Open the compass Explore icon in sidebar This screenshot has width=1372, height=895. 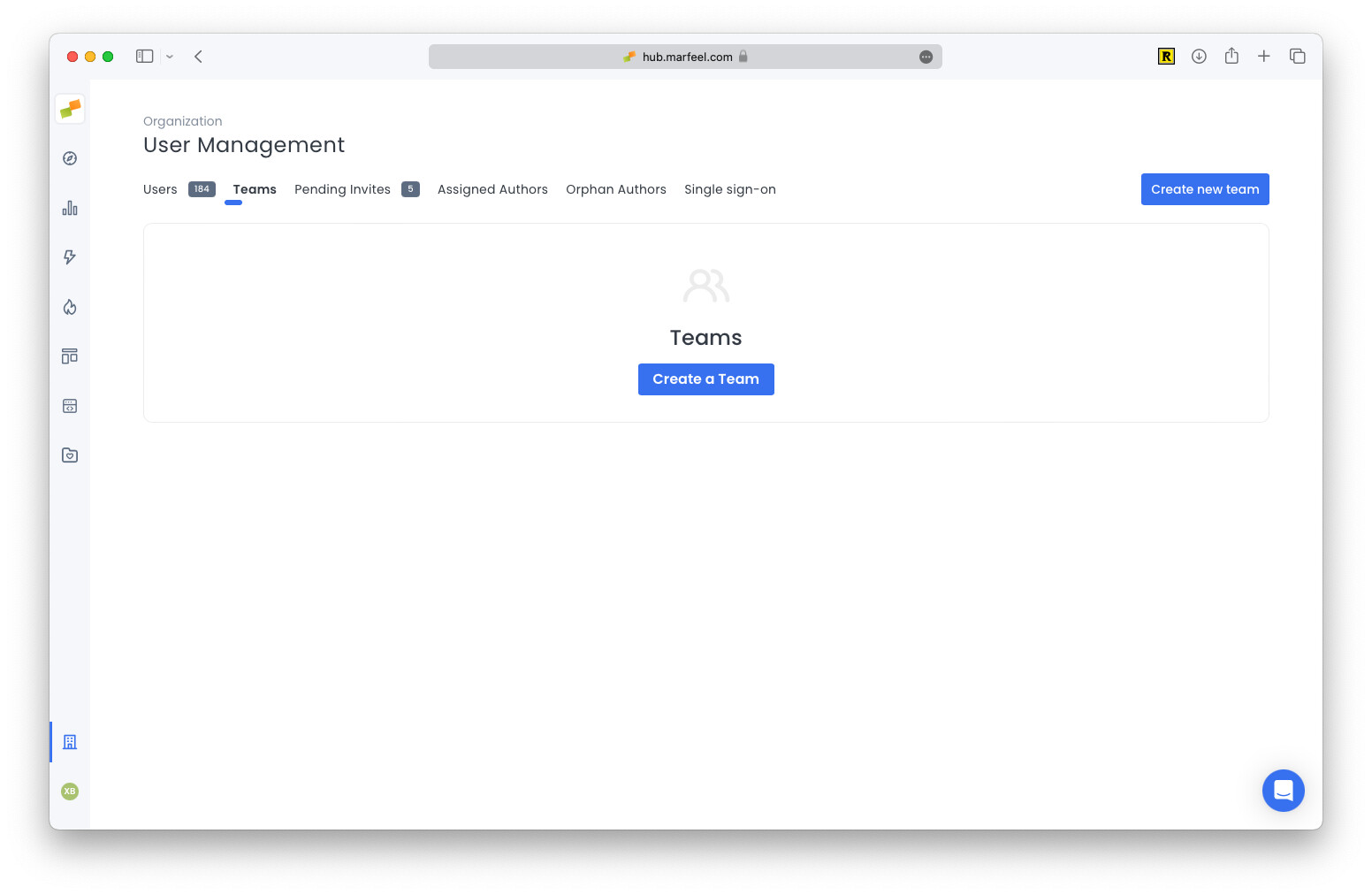tap(70, 158)
